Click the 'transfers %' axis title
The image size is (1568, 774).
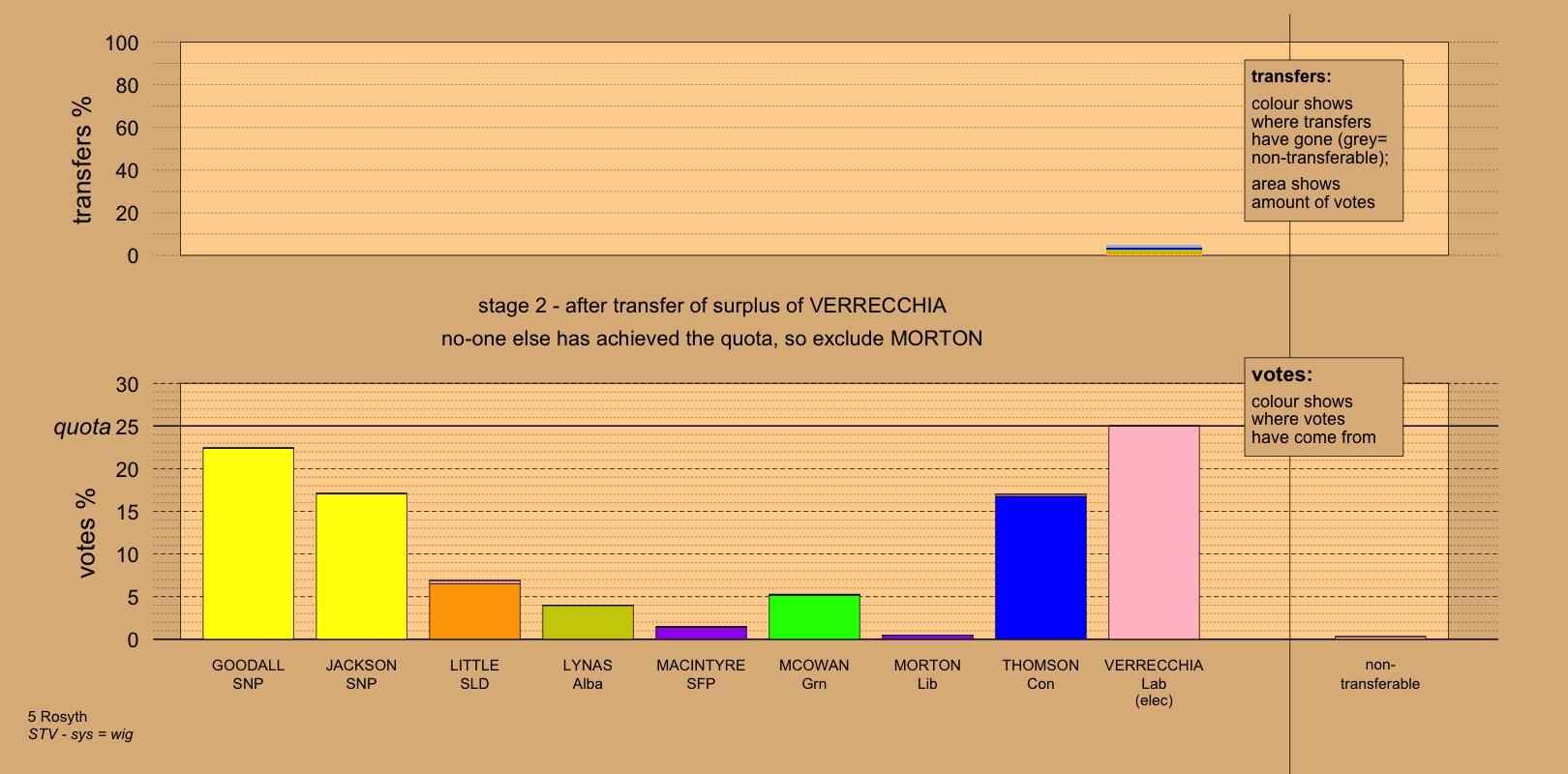[82, 160]
